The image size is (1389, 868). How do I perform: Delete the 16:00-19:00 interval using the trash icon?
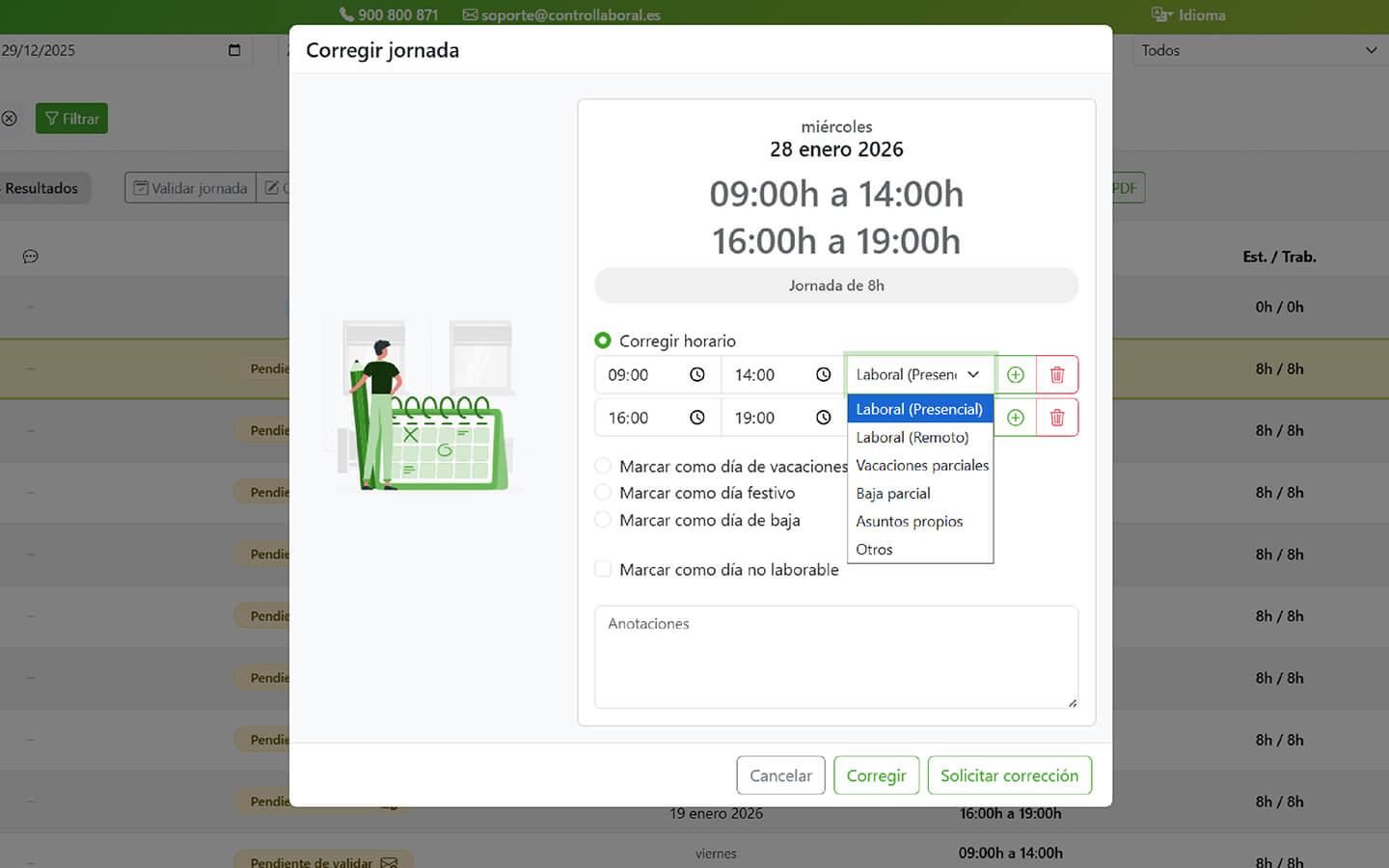click(x=1057, y=417)
